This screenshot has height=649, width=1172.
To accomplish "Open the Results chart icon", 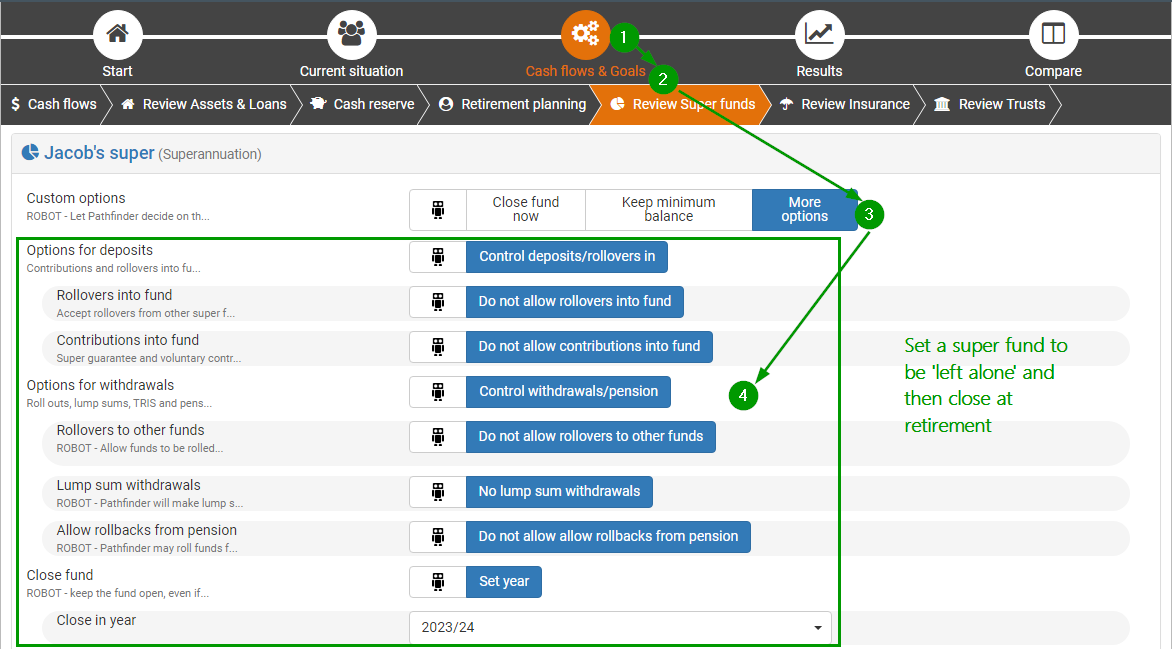I will [819, 34].
